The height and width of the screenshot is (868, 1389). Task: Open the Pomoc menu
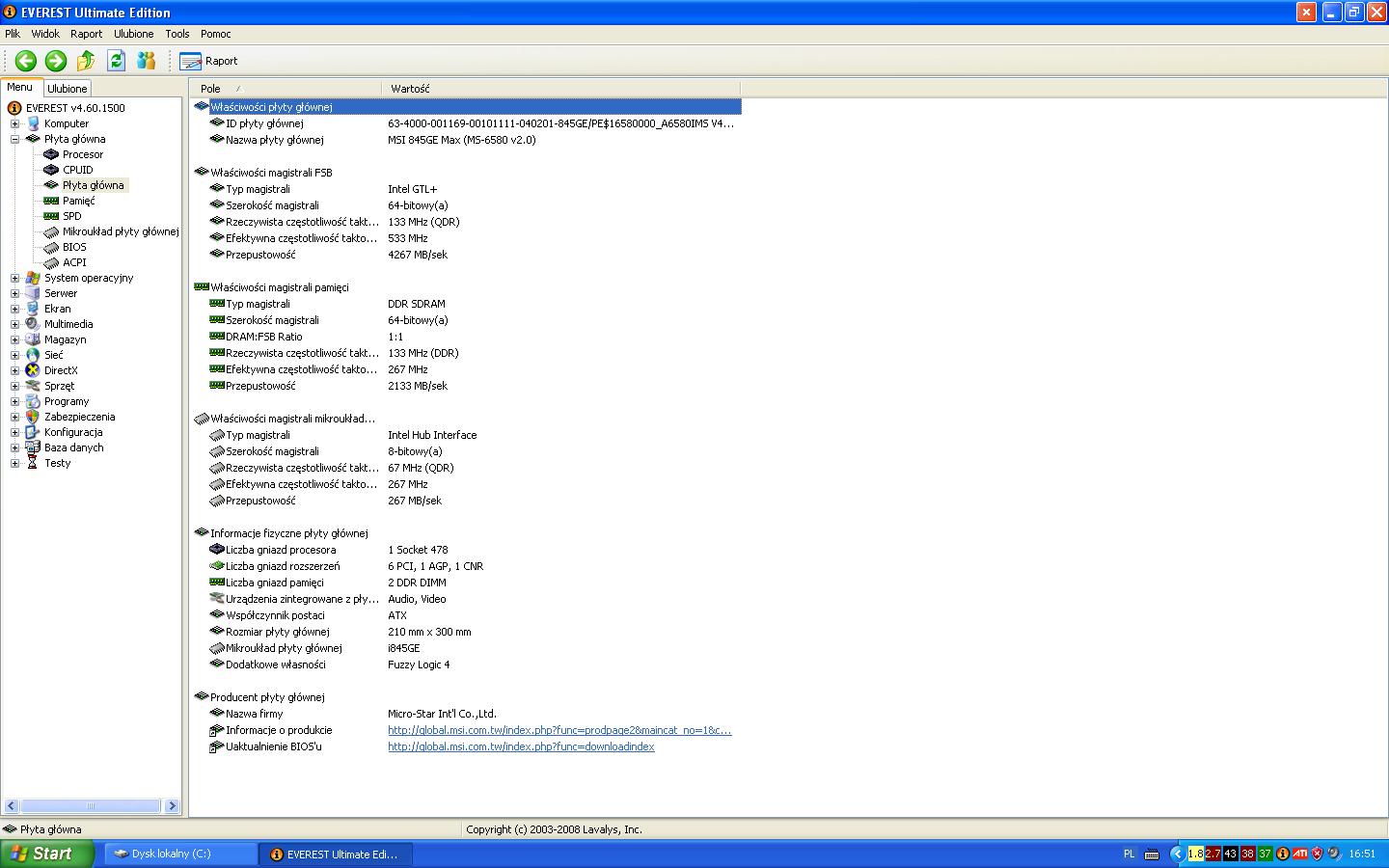(x=215, y=34)
